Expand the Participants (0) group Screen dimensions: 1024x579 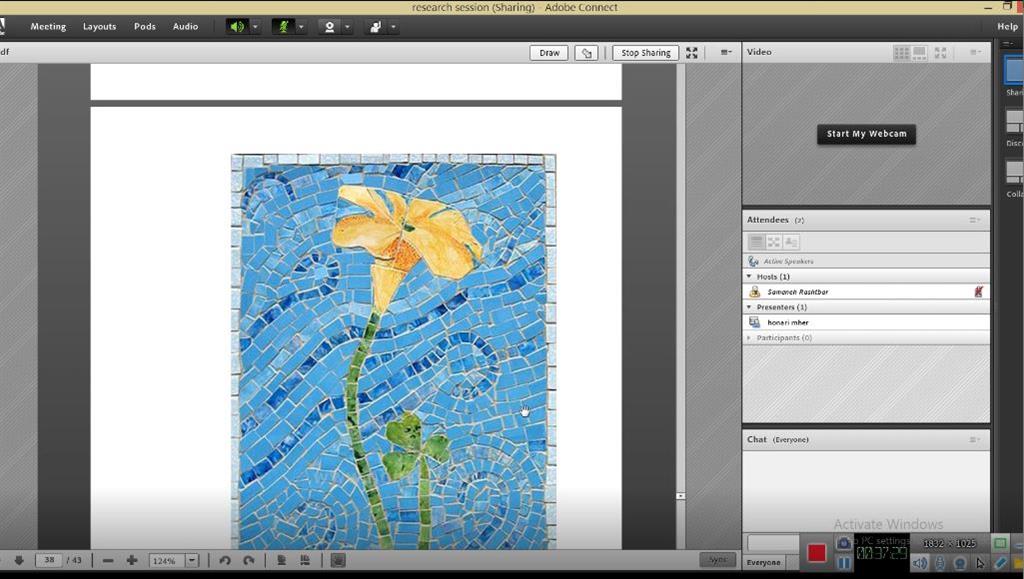(750, 337)
